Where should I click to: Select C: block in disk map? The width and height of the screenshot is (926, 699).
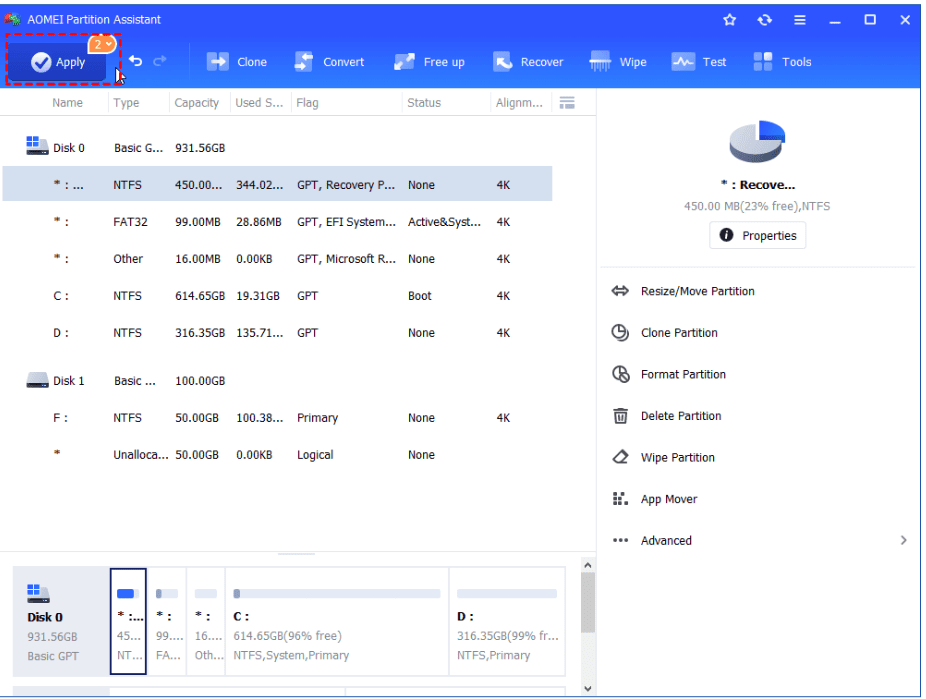[x=337, y=622]
